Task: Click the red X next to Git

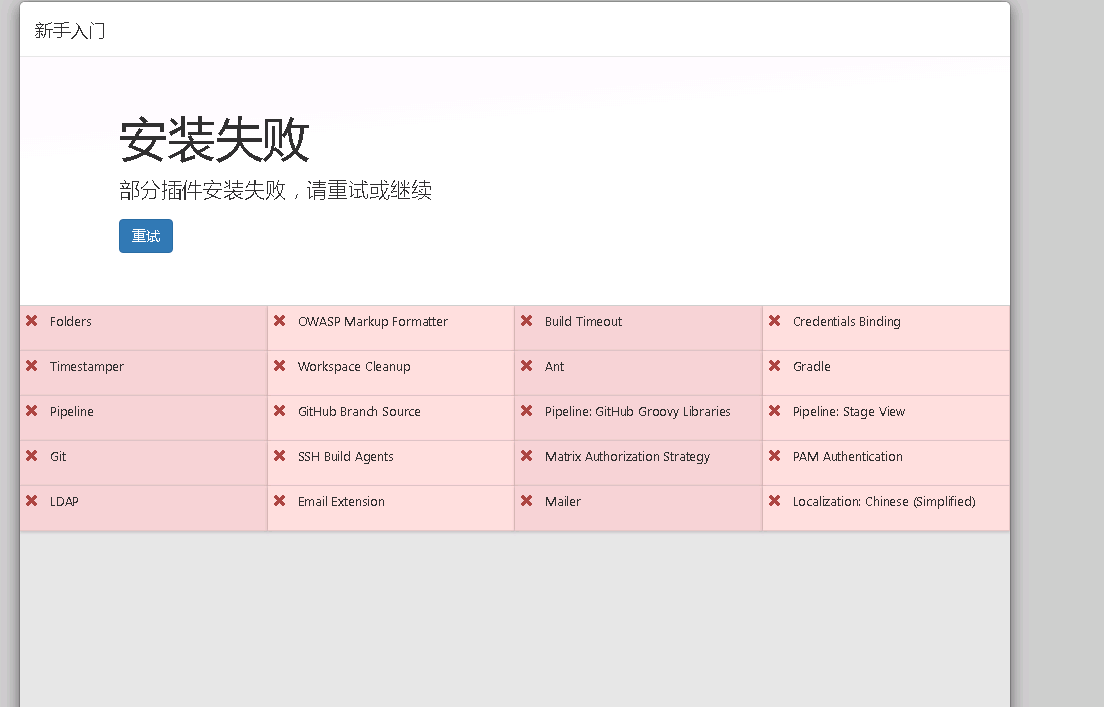Action: (32, 456)
